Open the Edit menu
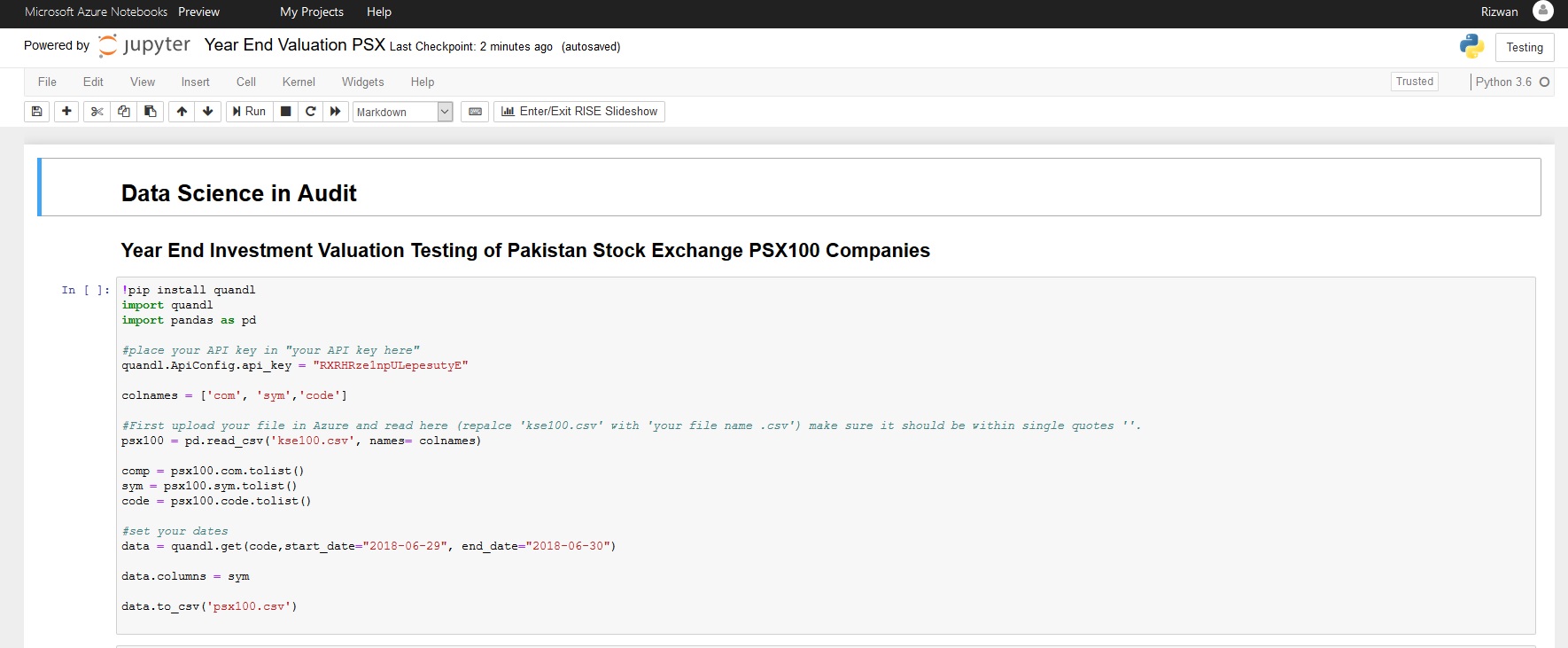This screenshot has width=1568, height=648. [93, 82]
